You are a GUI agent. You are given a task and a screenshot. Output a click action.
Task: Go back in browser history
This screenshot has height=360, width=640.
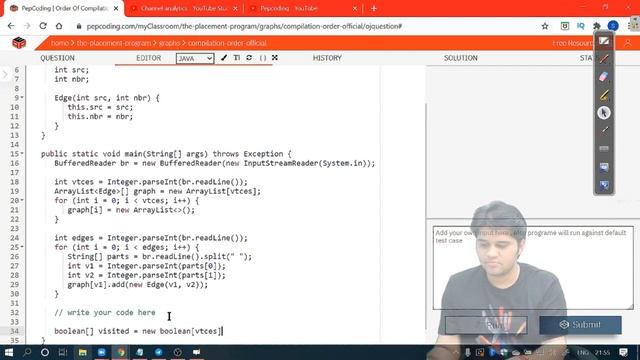pyautogui.click(x=11, y=26)
